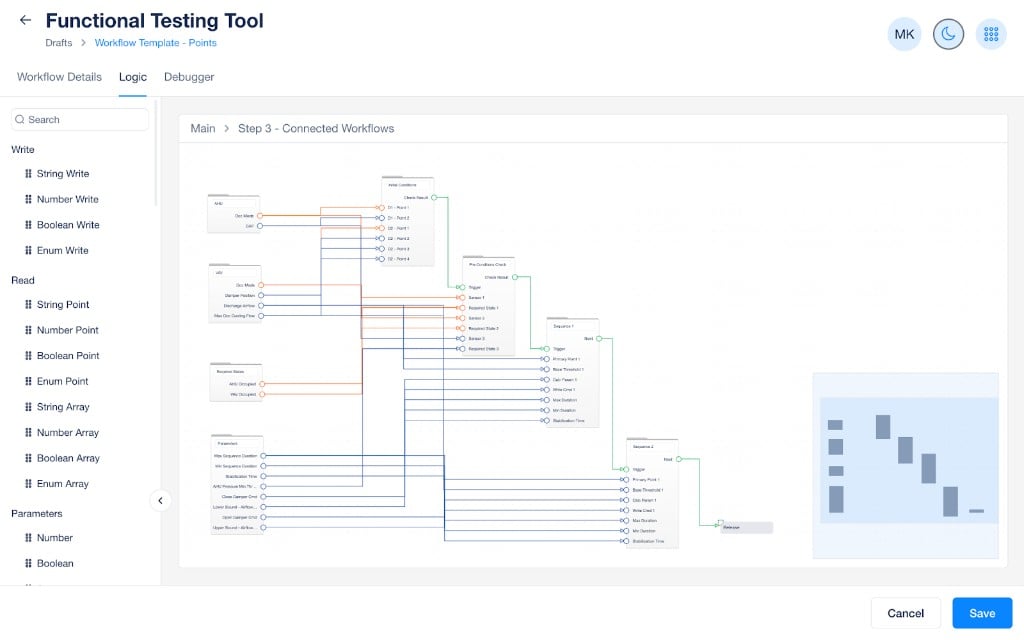Select the Number Point item
The image size is (1024, 640).
tap(67, 330)
